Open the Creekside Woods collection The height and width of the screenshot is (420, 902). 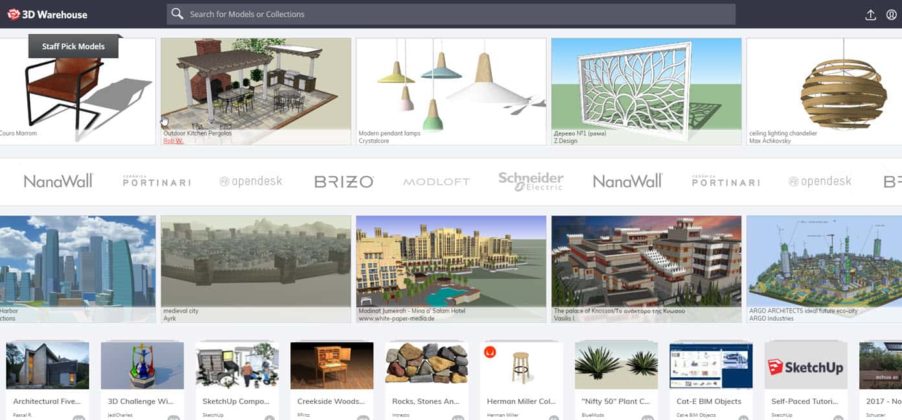332,368
